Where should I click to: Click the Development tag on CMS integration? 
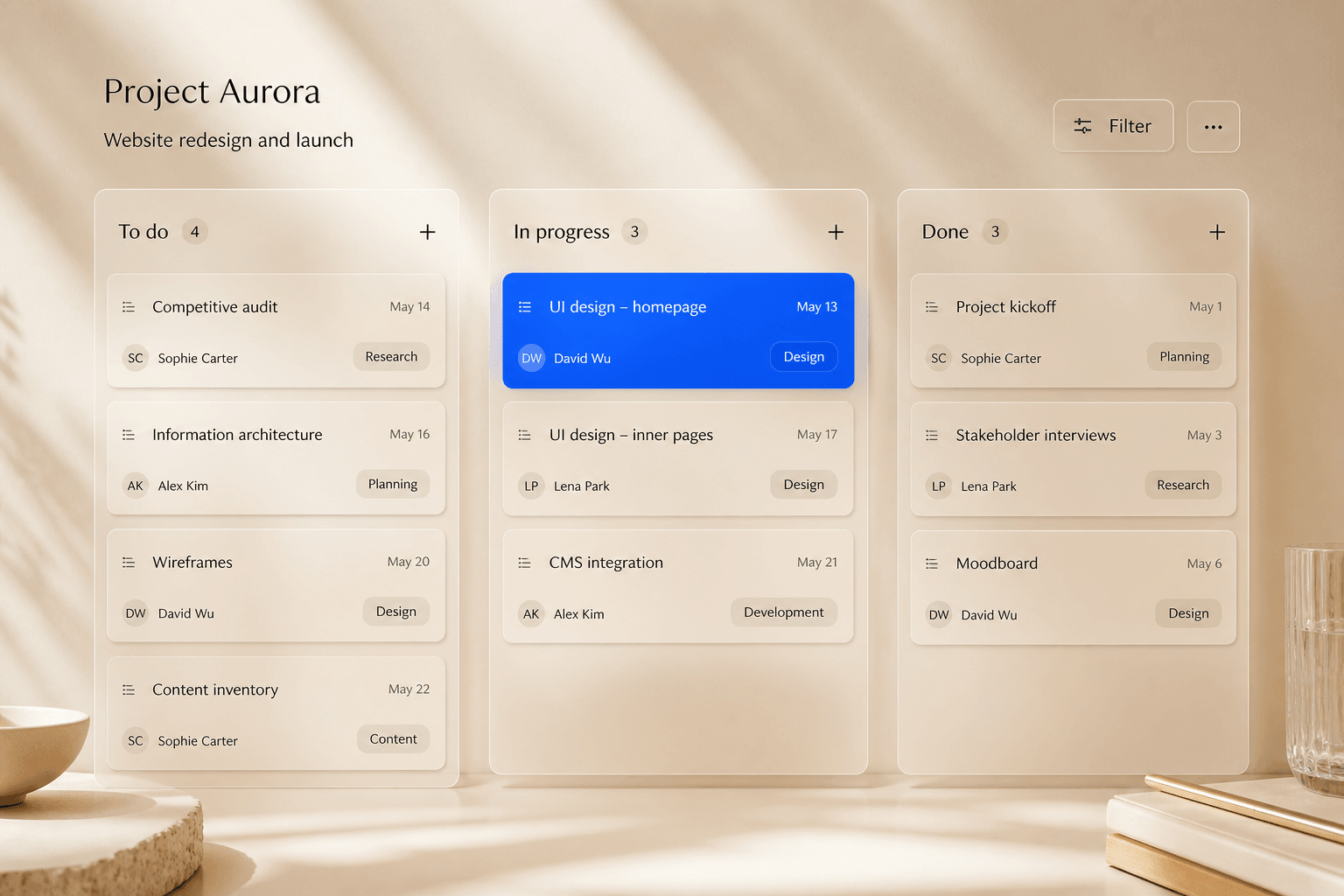click(x=784, y=612)
